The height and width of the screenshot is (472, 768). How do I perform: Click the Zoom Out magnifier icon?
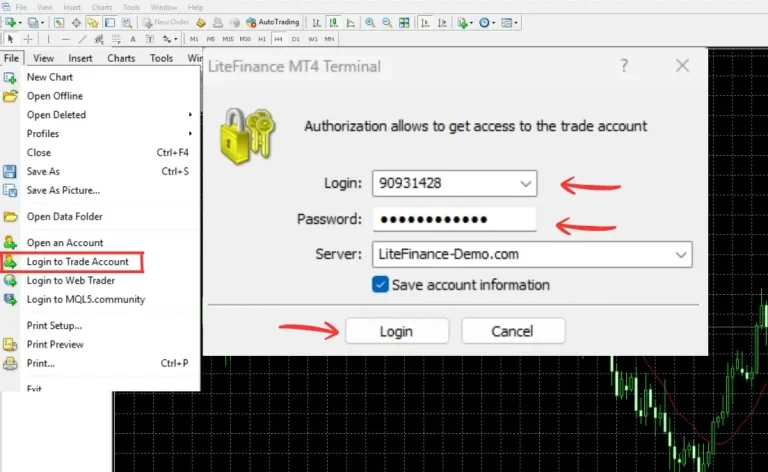(387, 23)
